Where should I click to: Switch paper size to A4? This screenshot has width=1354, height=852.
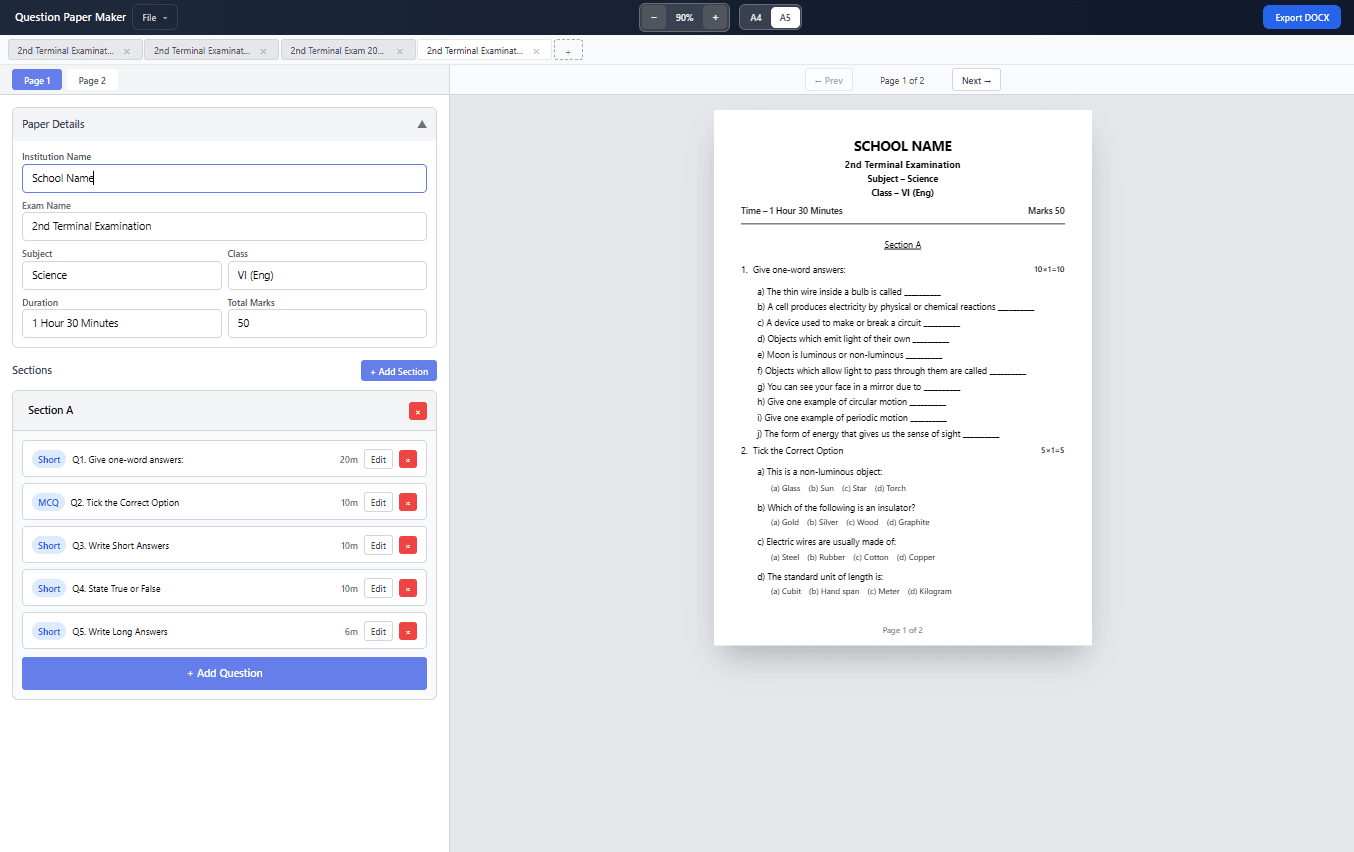[756, 18]
